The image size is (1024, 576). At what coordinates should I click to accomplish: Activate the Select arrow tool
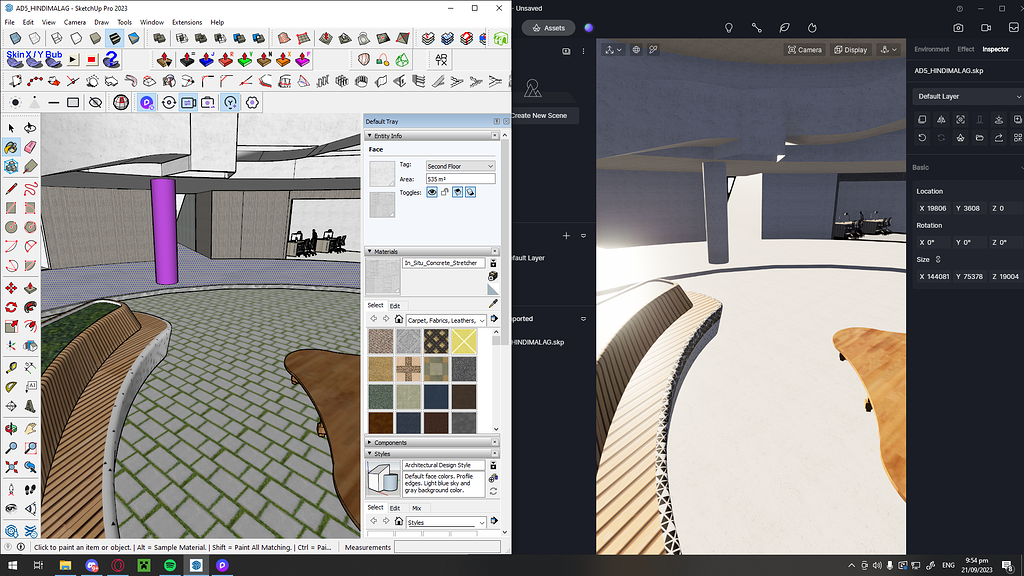click(x=13, y=128)
